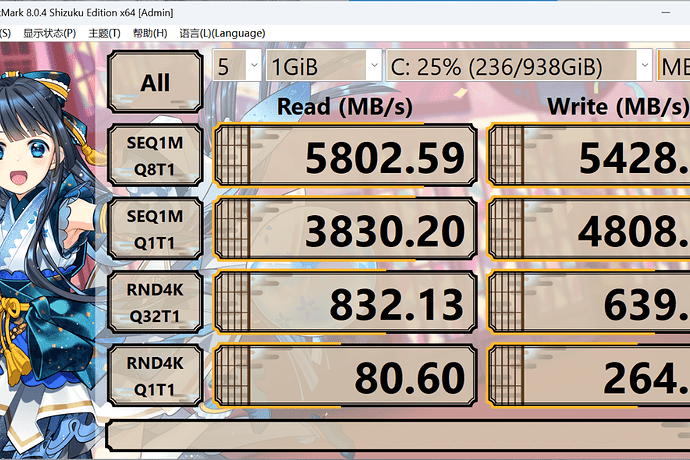Click the Write (MB/s) column header
The width and height of the screenshot is (690, 460).
click(618, 107)
